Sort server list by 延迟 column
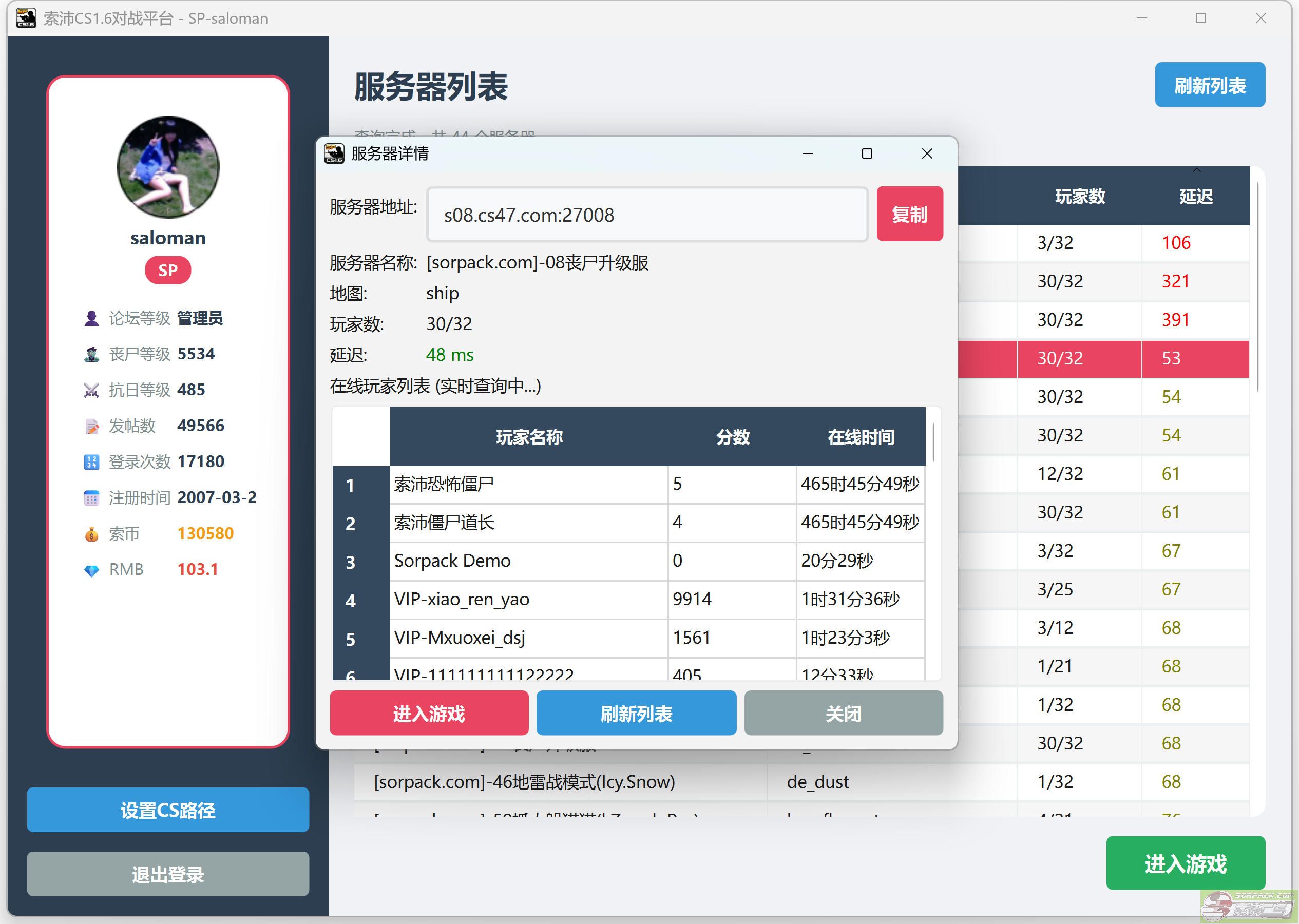 (x=1195, y=196)
